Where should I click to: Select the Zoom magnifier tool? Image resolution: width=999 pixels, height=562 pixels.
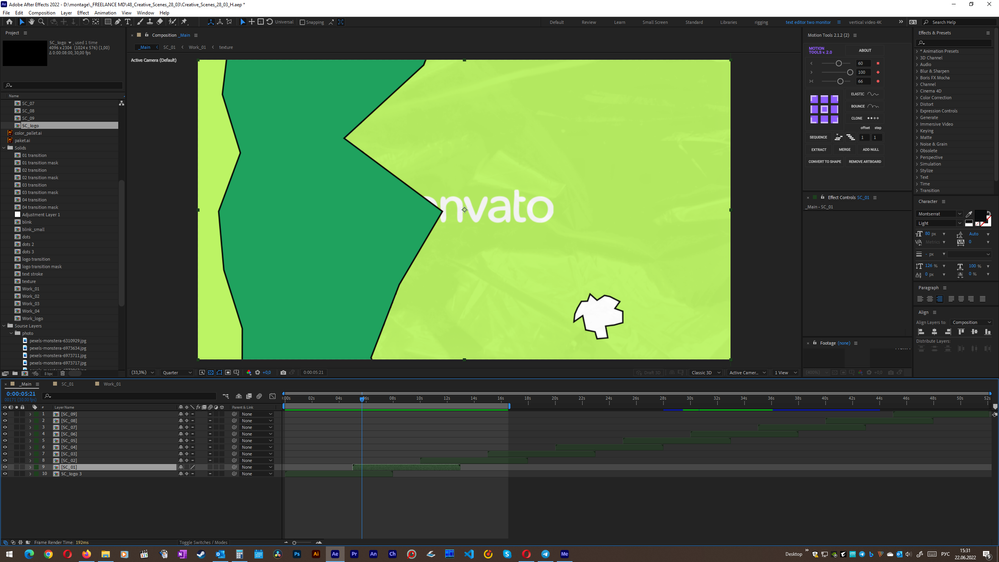(x=41, y=22)
